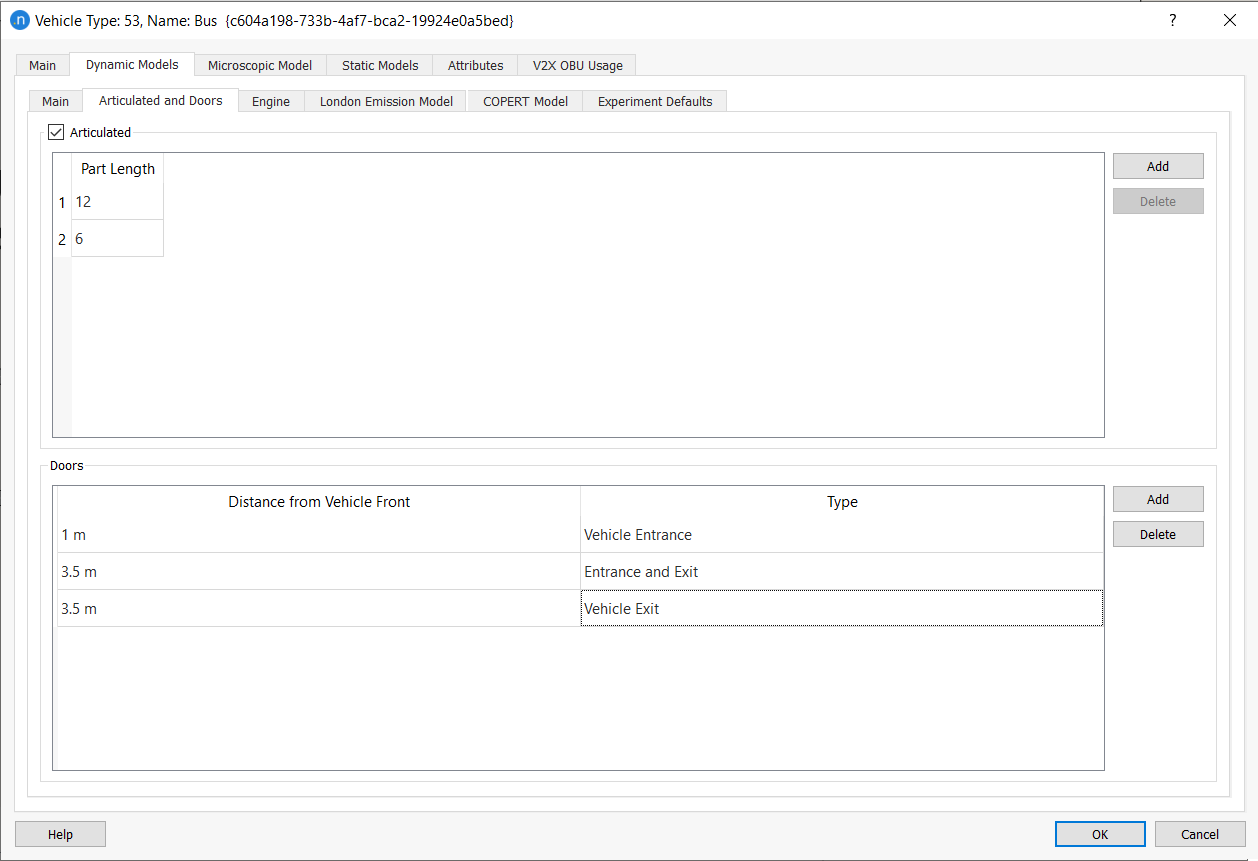Select the Entrance and Exit type cell

point(841,572)
